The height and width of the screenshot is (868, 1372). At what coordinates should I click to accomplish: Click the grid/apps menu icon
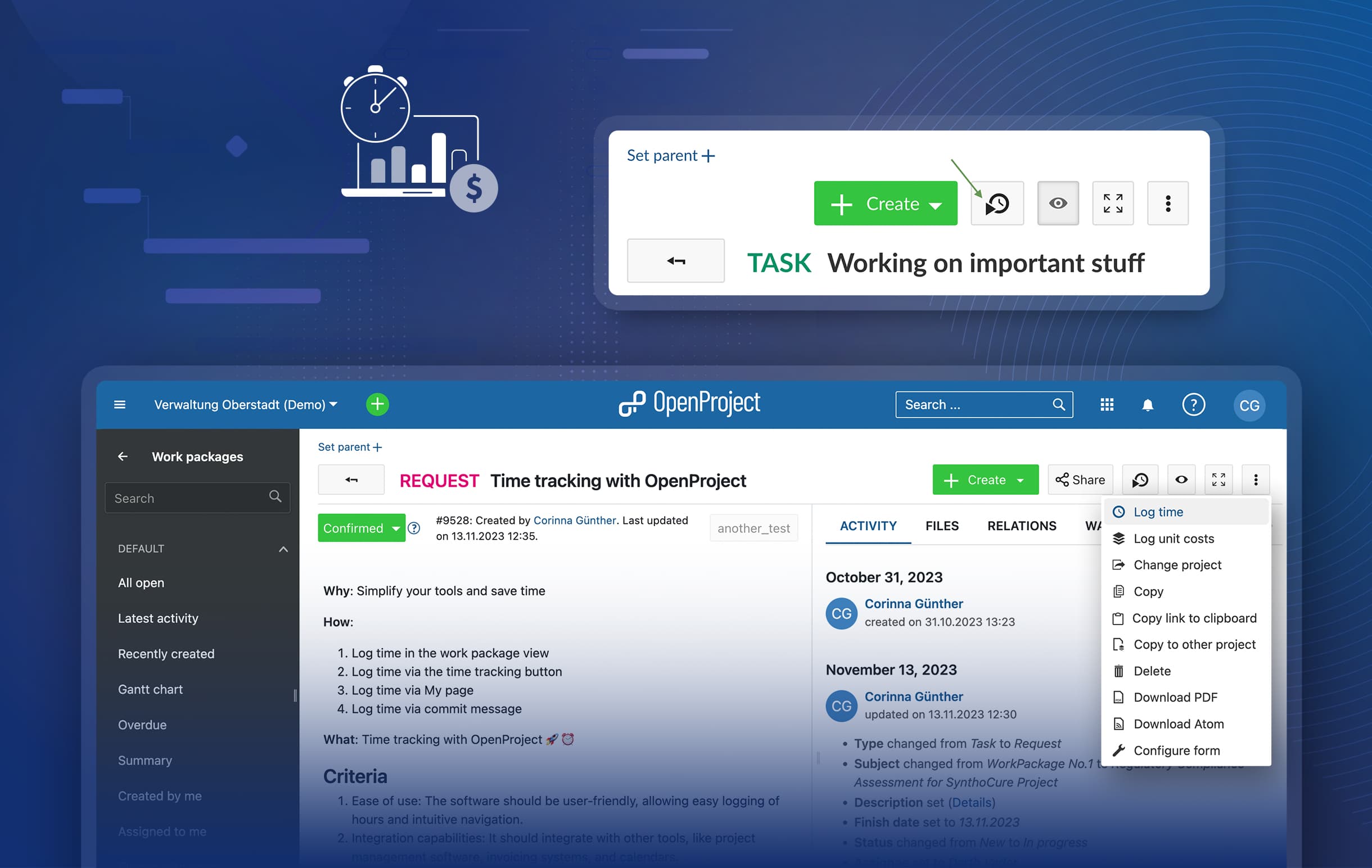[1108, 405]
